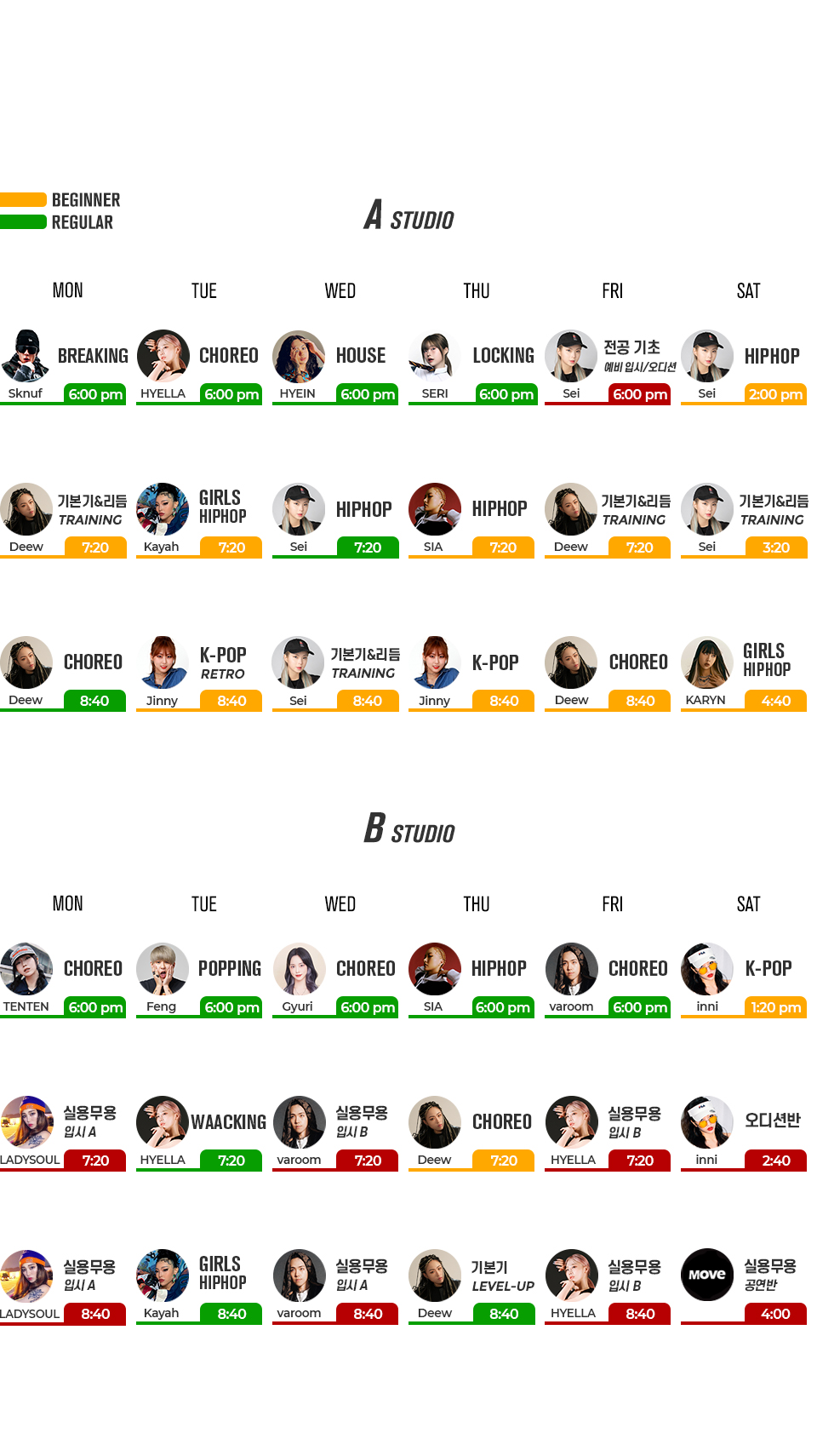Screen dimensions: 817x1456
Task: Click the black Move logo icon
Action: pos(707,1275)
